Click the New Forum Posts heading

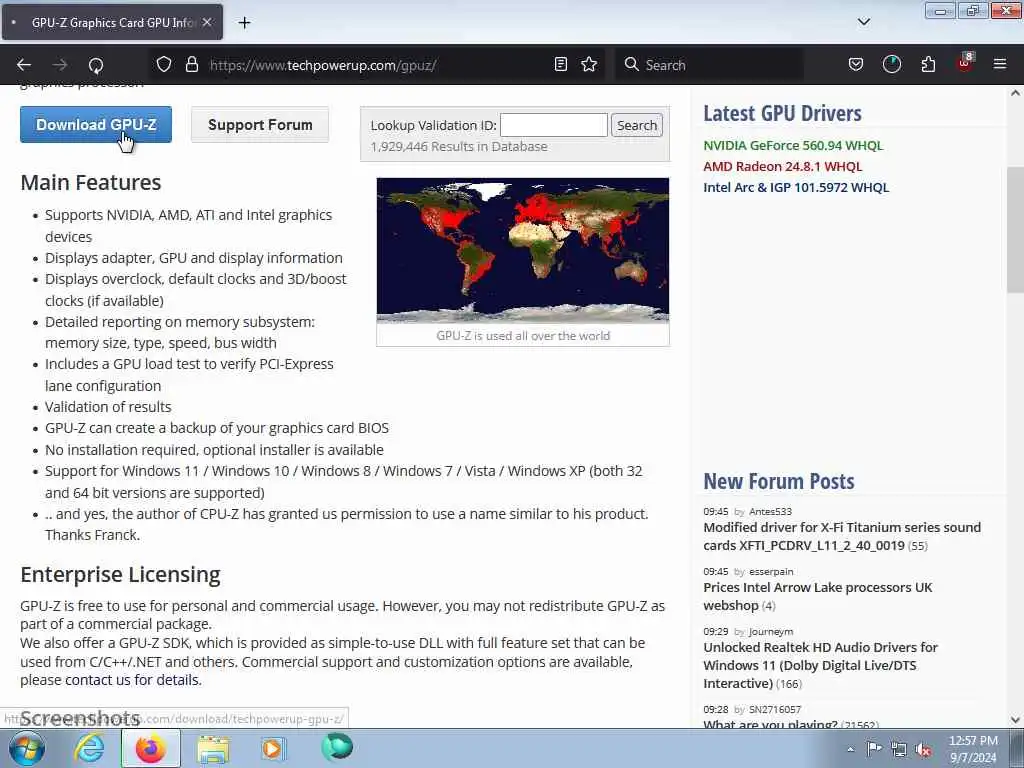click(x=778, y=481)
